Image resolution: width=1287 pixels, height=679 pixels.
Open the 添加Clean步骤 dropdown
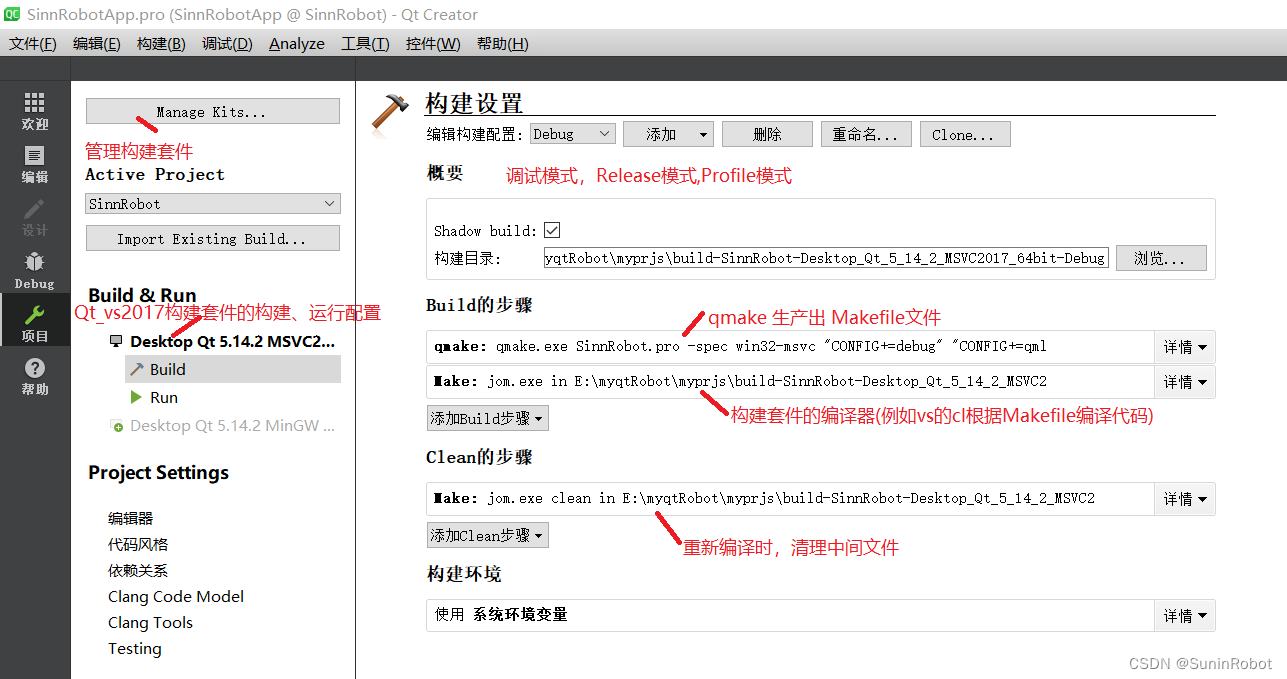click(x=487, y=535)
